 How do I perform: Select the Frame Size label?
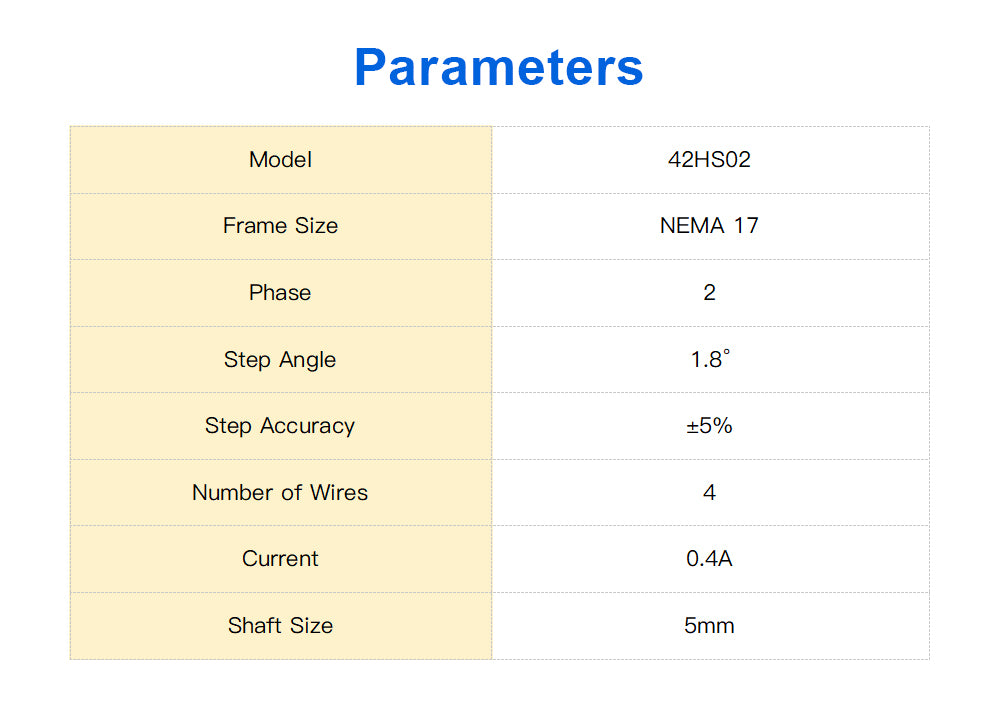(280, 226)
